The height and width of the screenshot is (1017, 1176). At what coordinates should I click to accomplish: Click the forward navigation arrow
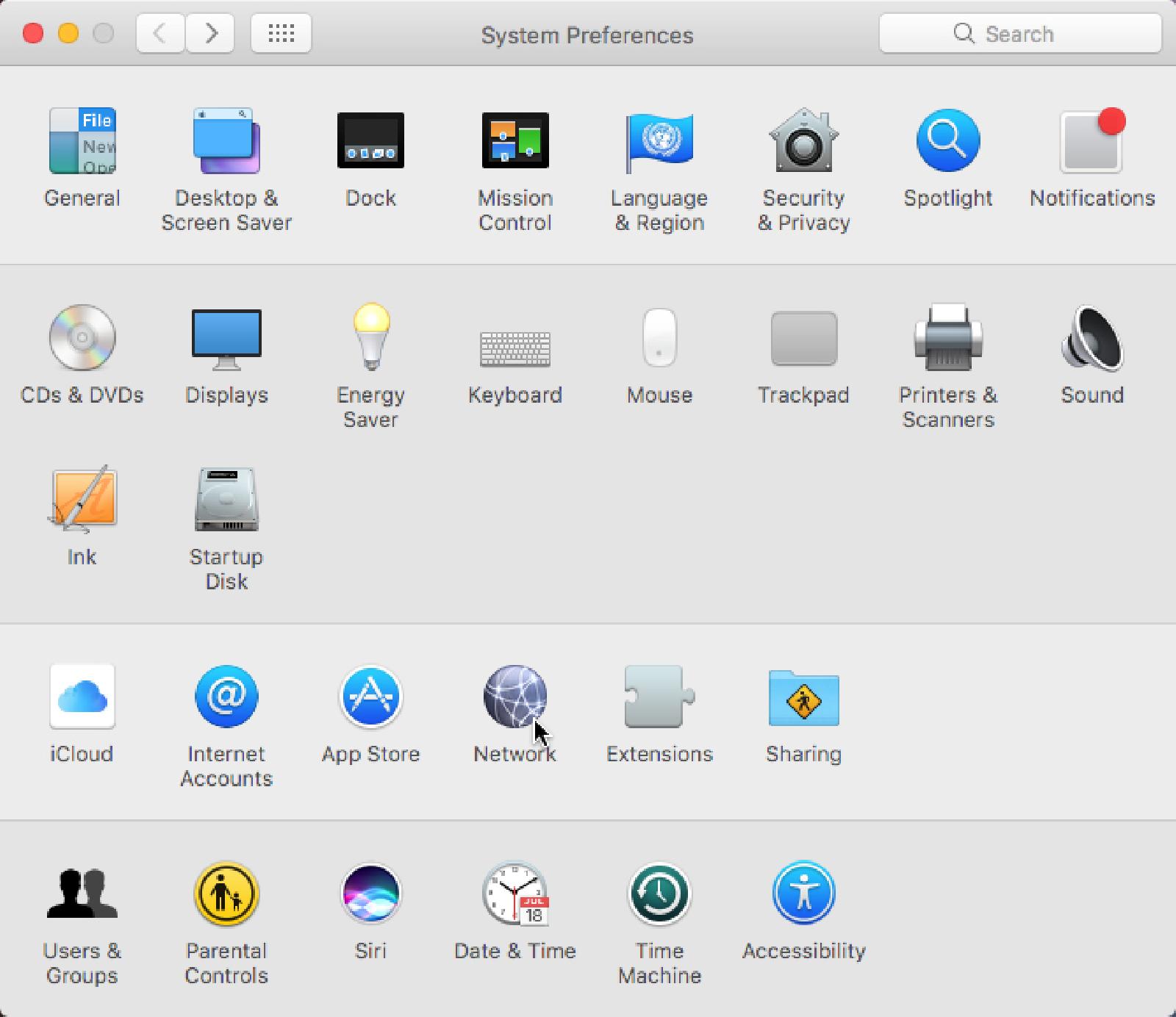210,33
